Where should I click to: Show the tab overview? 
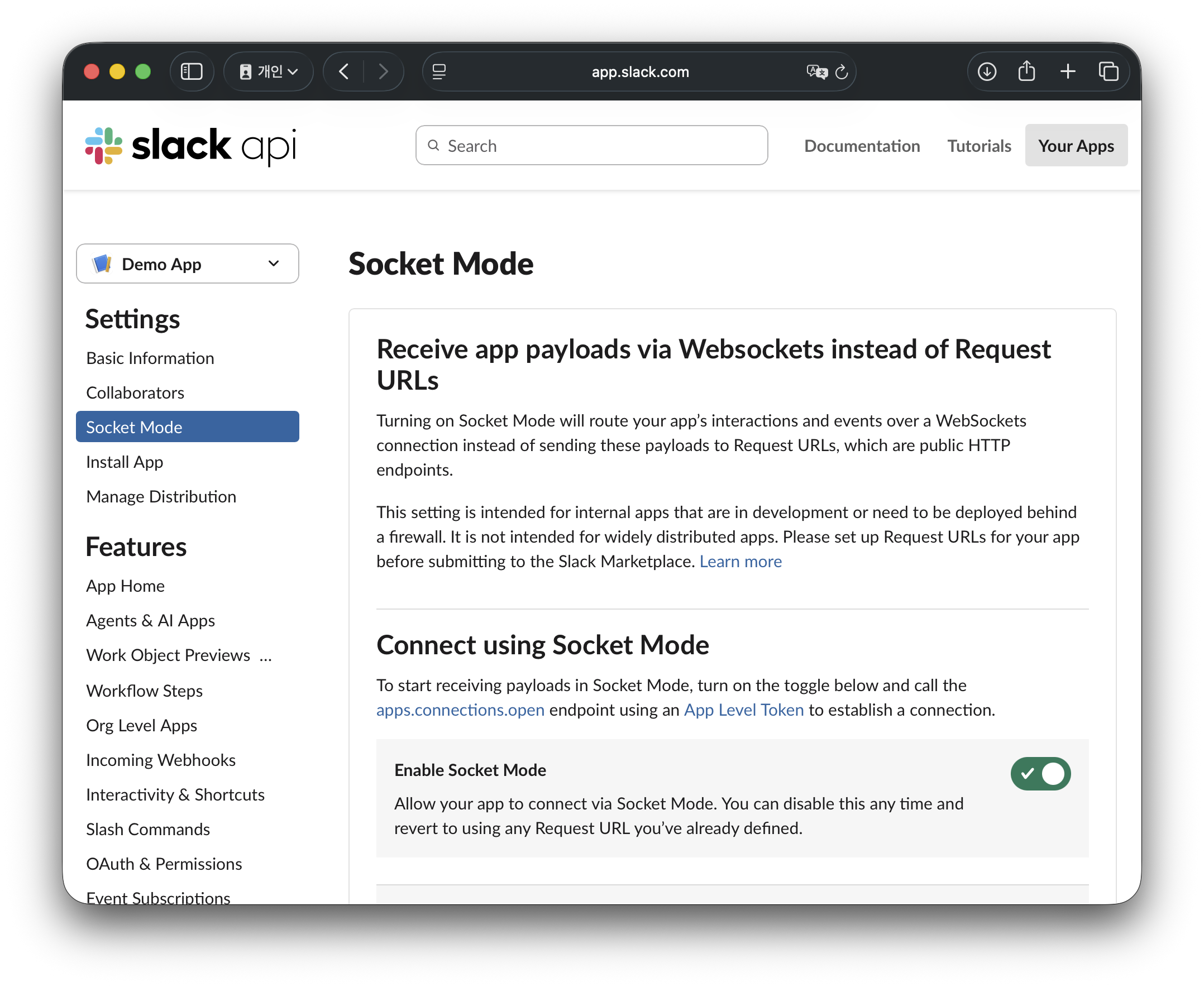pos(1109,71)
